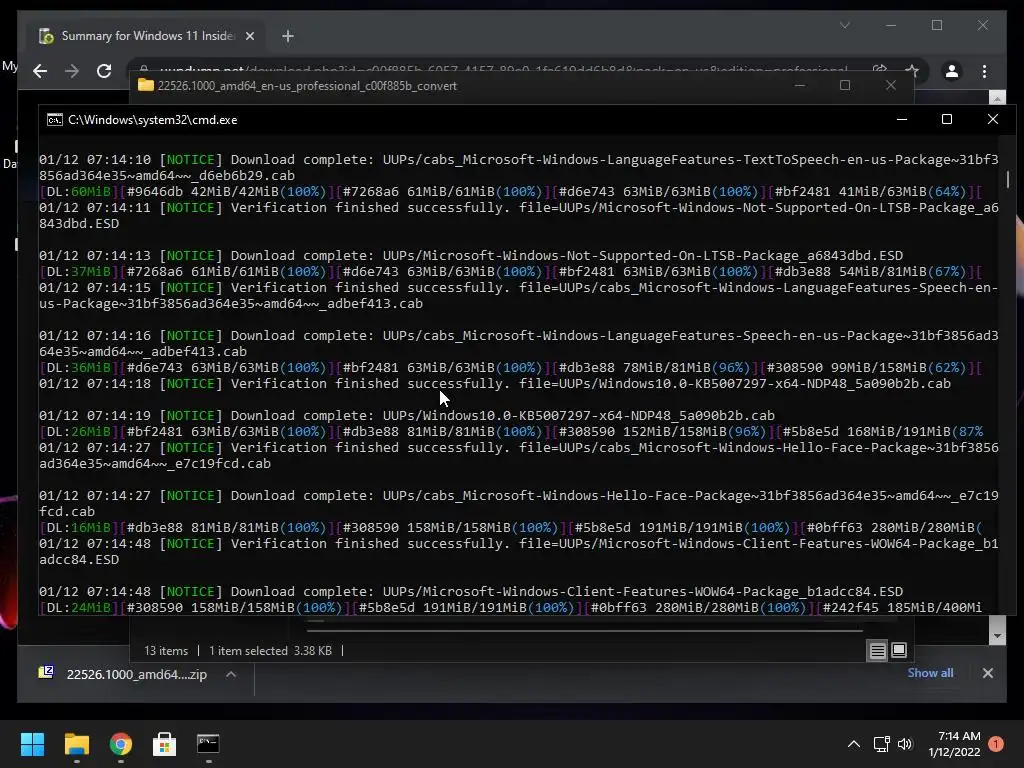Bookmark this page with the star icon
Viewport: 1024px width, 768px height.
pyautogui.click(x=912, y=71)
